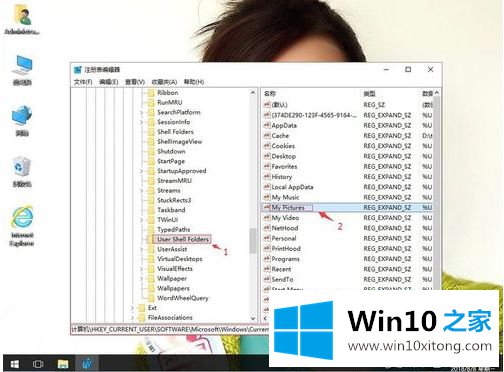This screenshot has height=372, width=504.
Task: Click the Programs string value icon
Action: coord(267,259)
